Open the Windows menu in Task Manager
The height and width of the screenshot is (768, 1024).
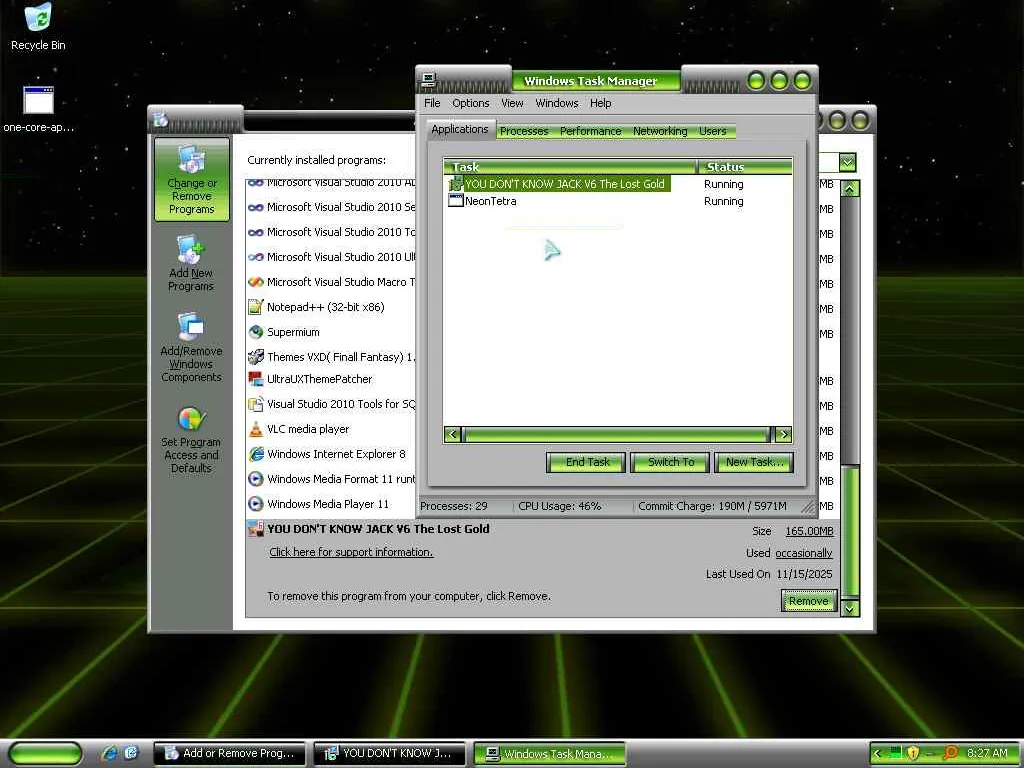coord(556,103)
